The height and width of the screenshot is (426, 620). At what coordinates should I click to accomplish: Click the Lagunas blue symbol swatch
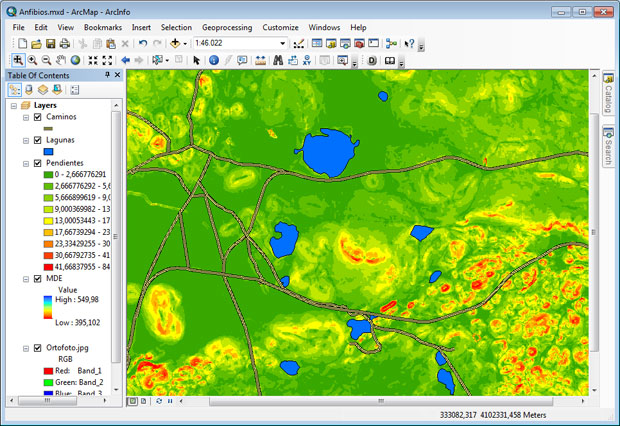[48, 151]
